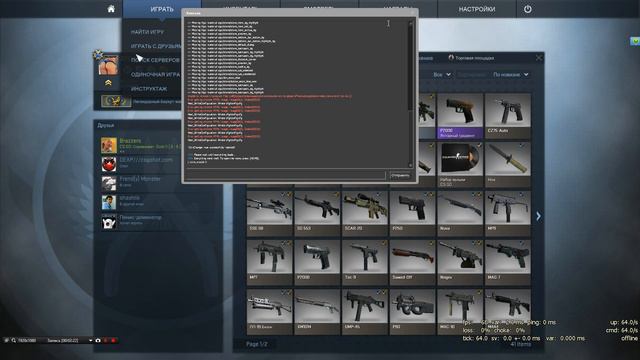Click the console vertical scrollbar

(x=410, y=94)
